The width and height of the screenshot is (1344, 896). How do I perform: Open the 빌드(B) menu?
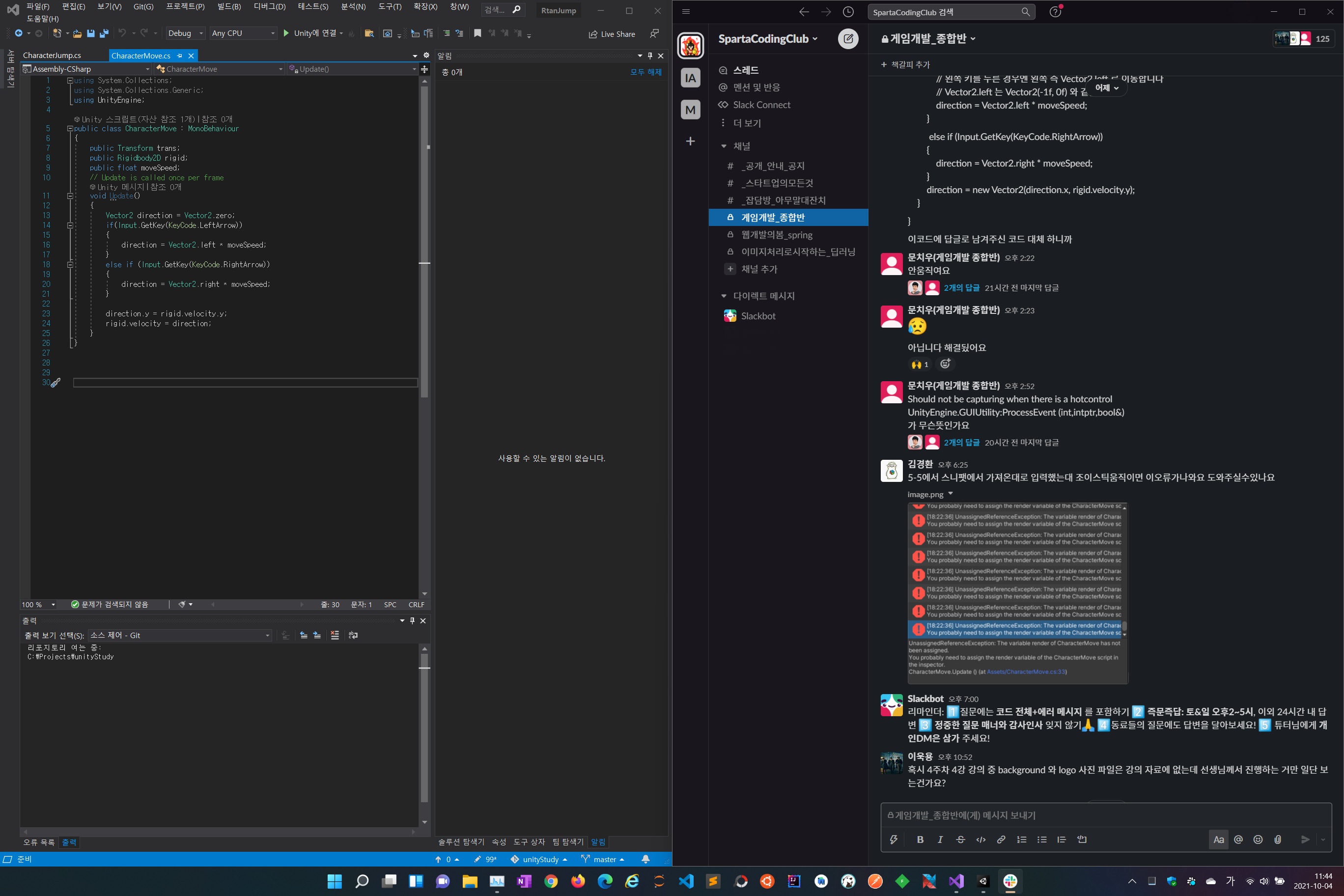point(229,7)
